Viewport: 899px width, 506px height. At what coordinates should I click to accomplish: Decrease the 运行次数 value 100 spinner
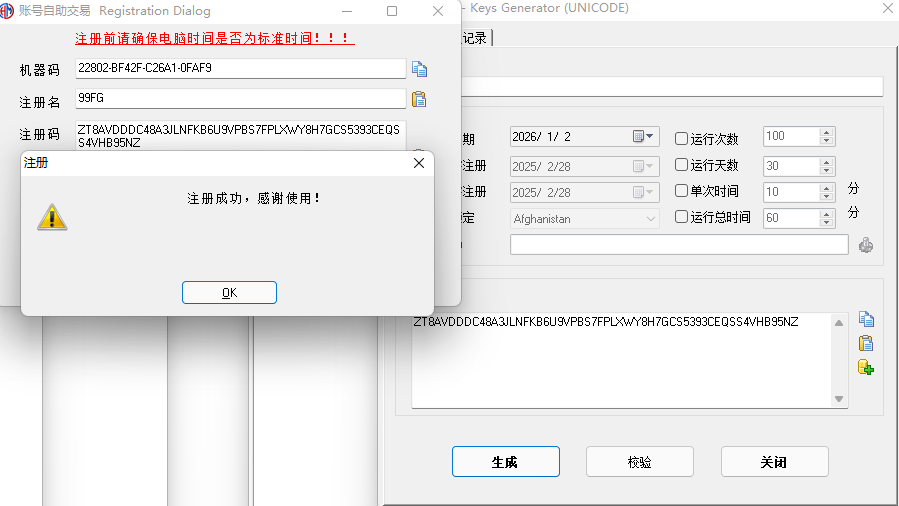pos(826,140)
